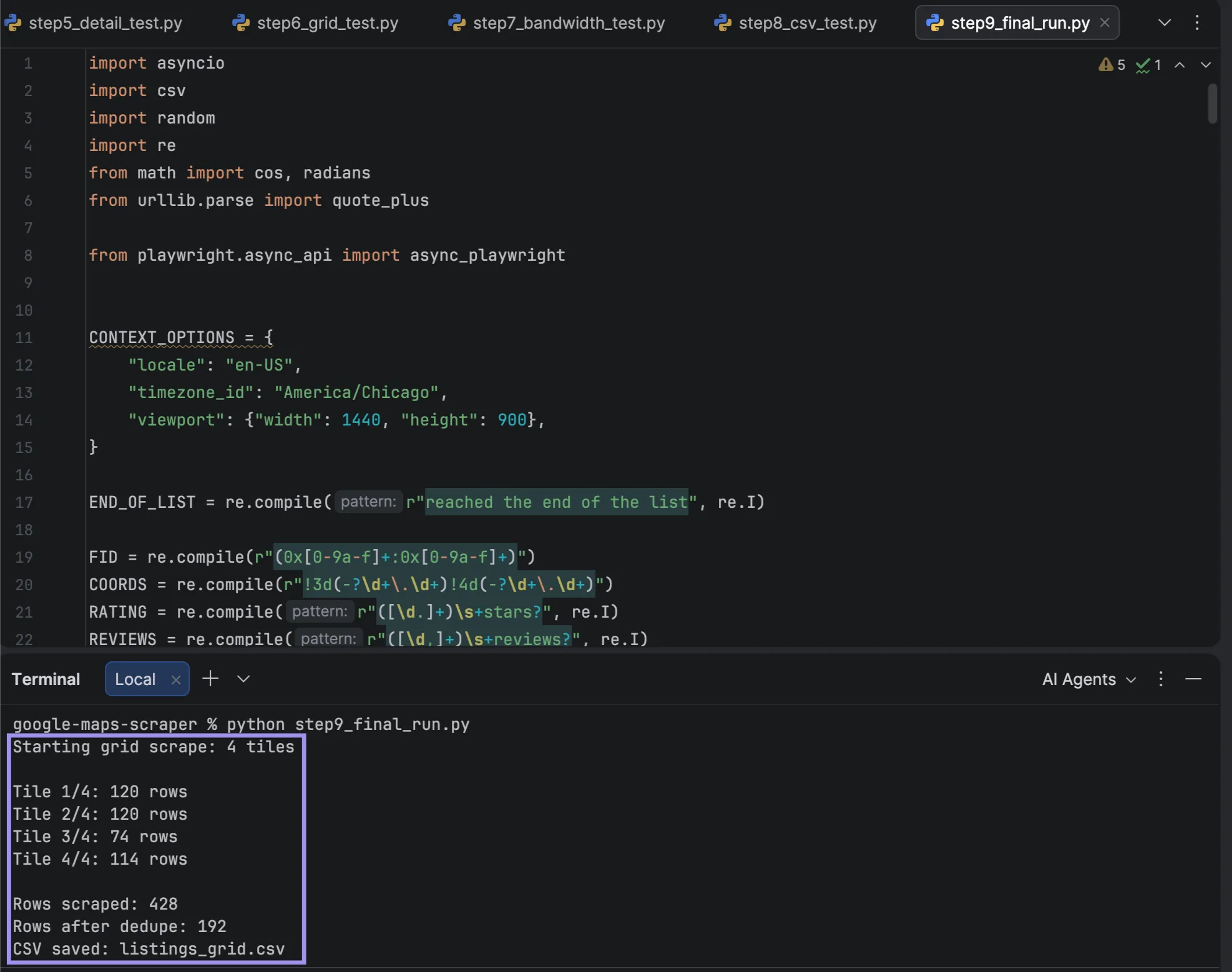Screen dimensions: 1232x972
Task: Click the terminal command 'python step9_final_run.py'
Action: click(348, 724)
